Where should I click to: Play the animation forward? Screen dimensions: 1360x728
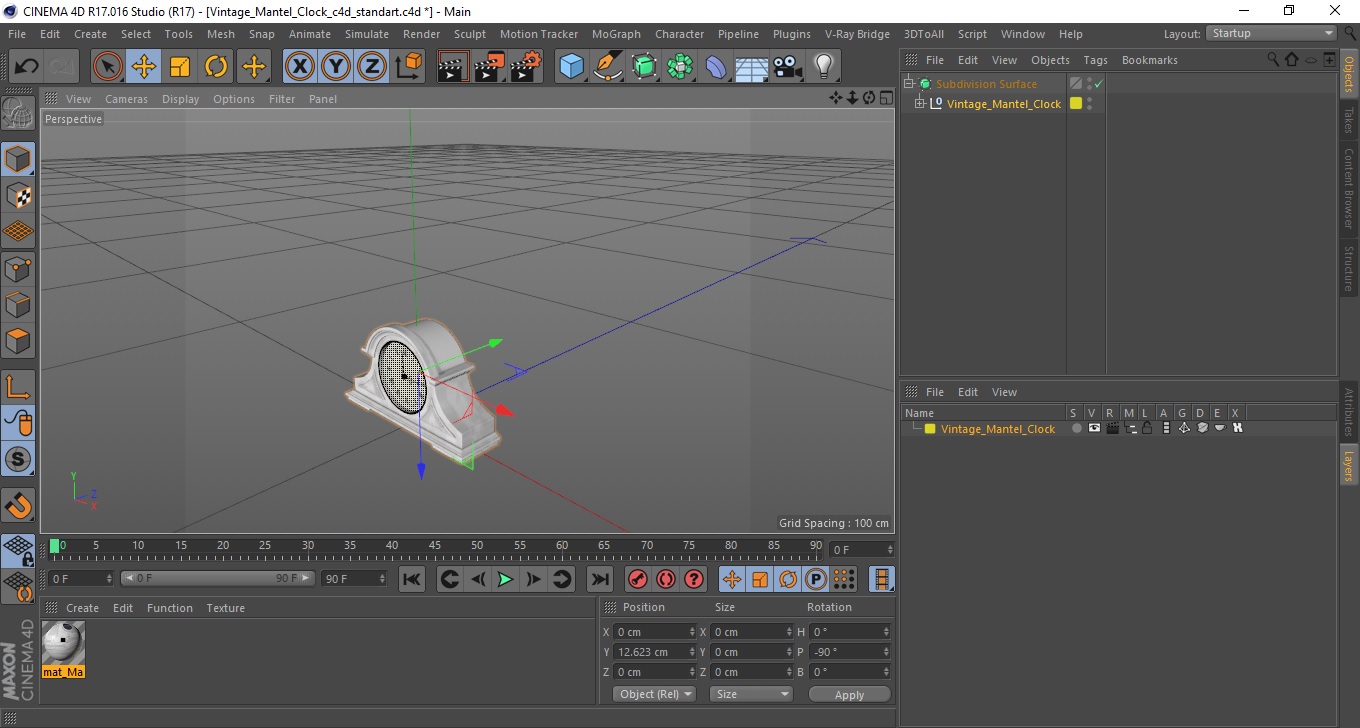[505, 579]
